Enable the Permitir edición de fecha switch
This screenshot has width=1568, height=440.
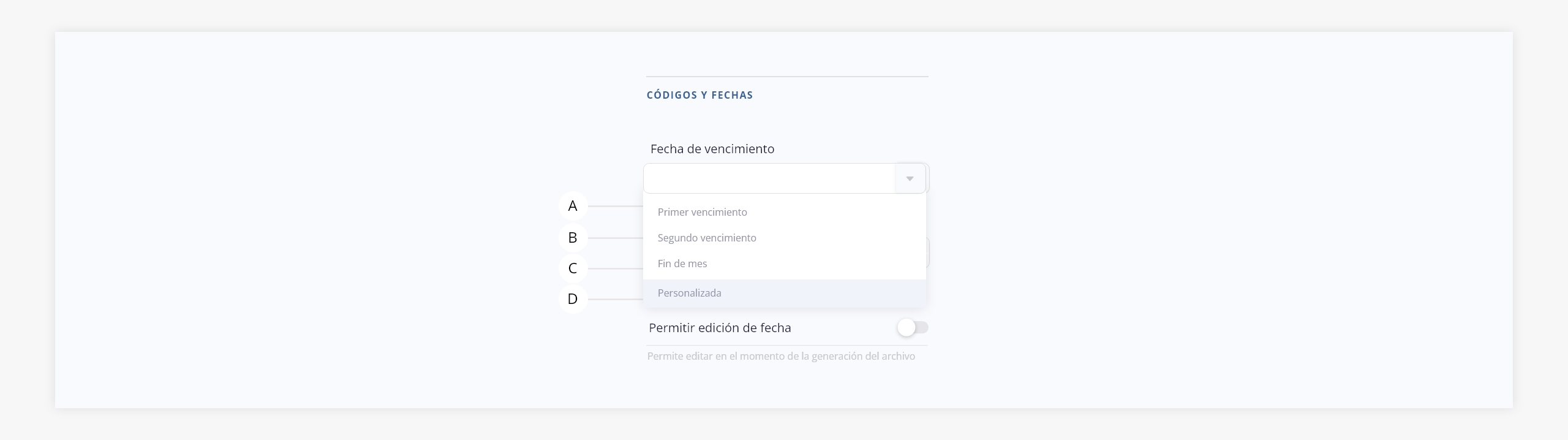[x=912, y=328]
